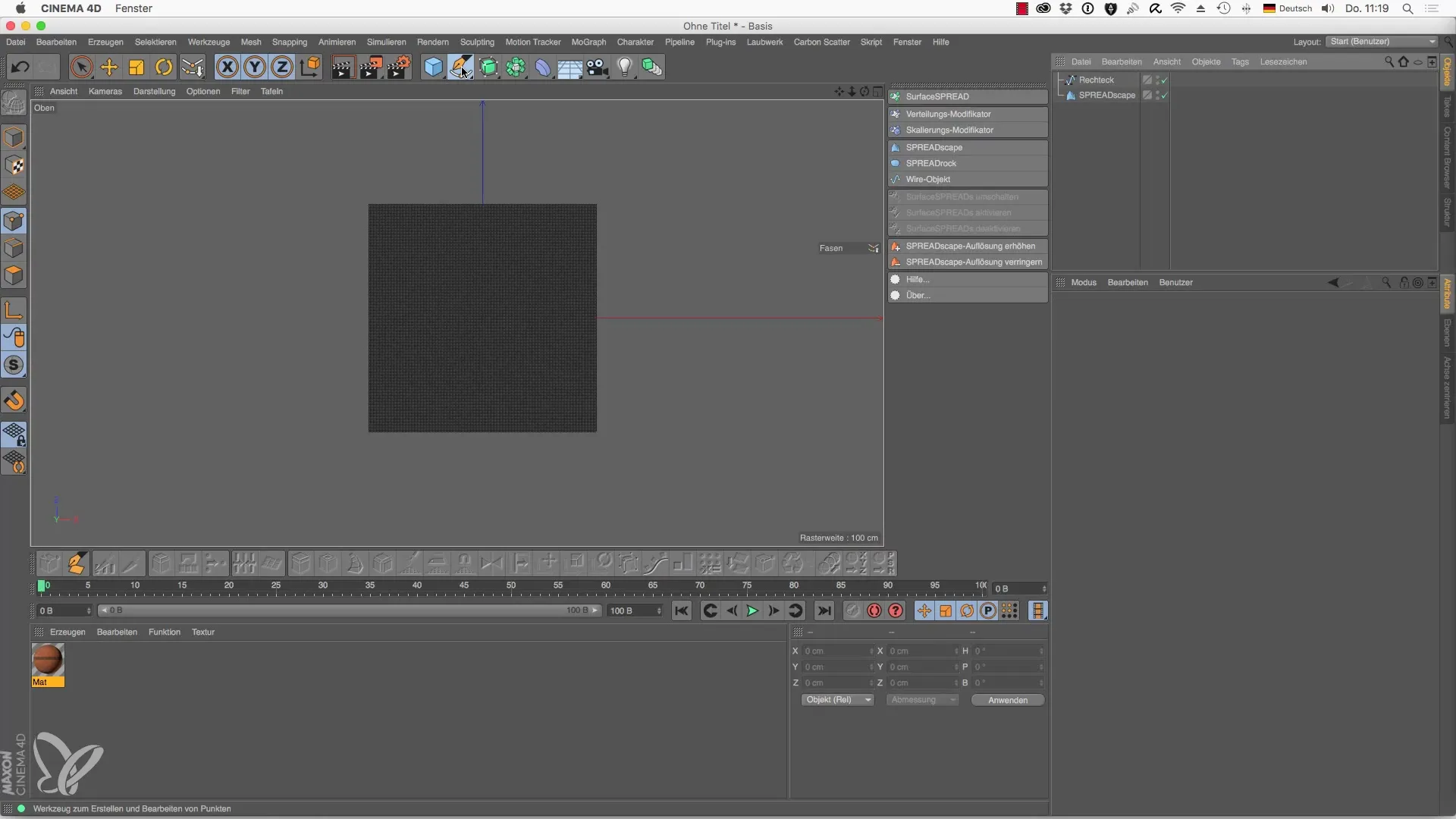This screenshot has width=1456, height=819.
Task: Click Verteilungs-Modifikator entry
Action: tap(968, 114)
